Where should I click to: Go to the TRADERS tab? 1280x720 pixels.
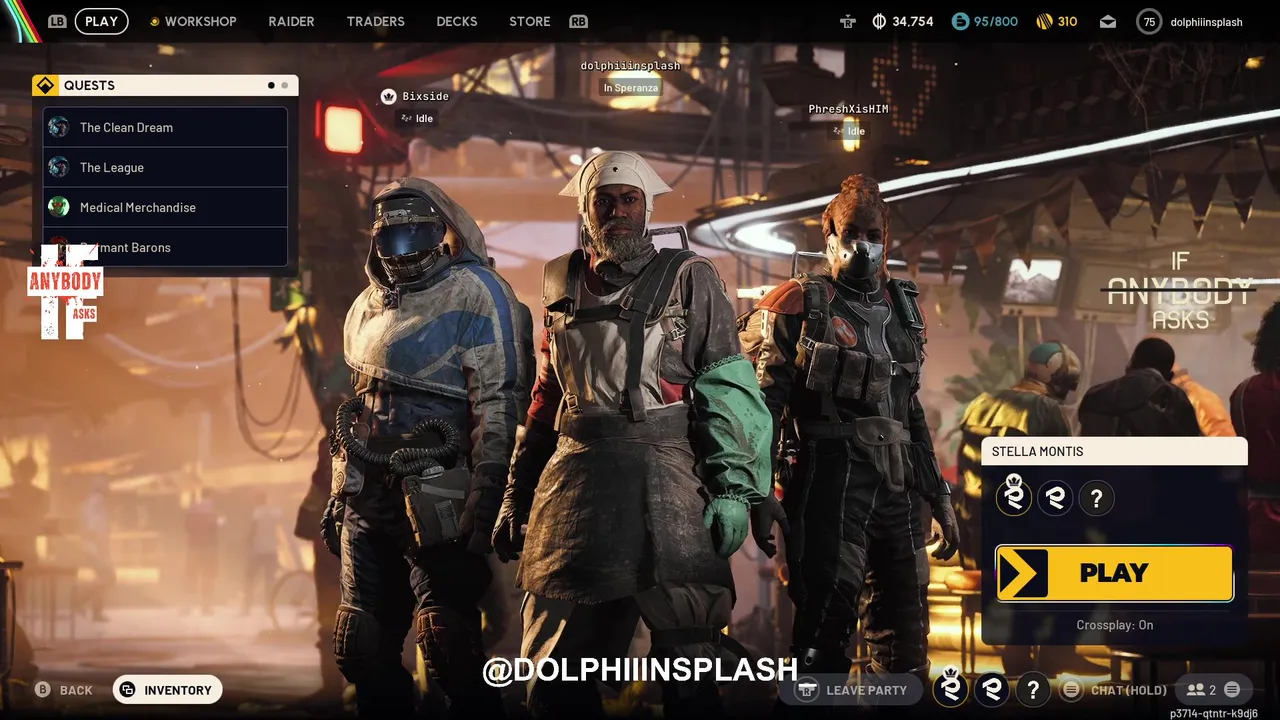tap(375, 21)
